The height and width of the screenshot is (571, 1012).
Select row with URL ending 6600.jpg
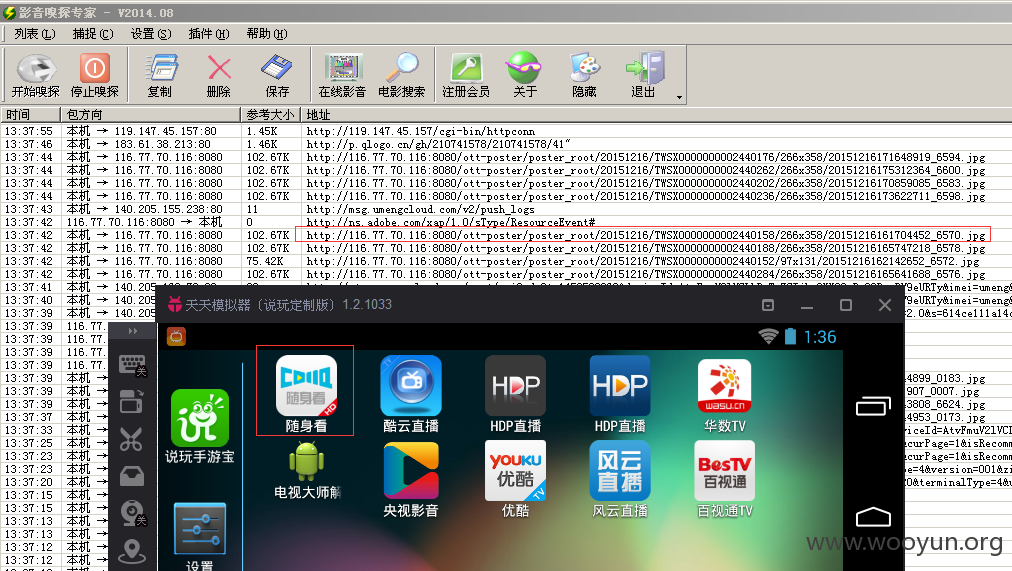tap(506, 170)
